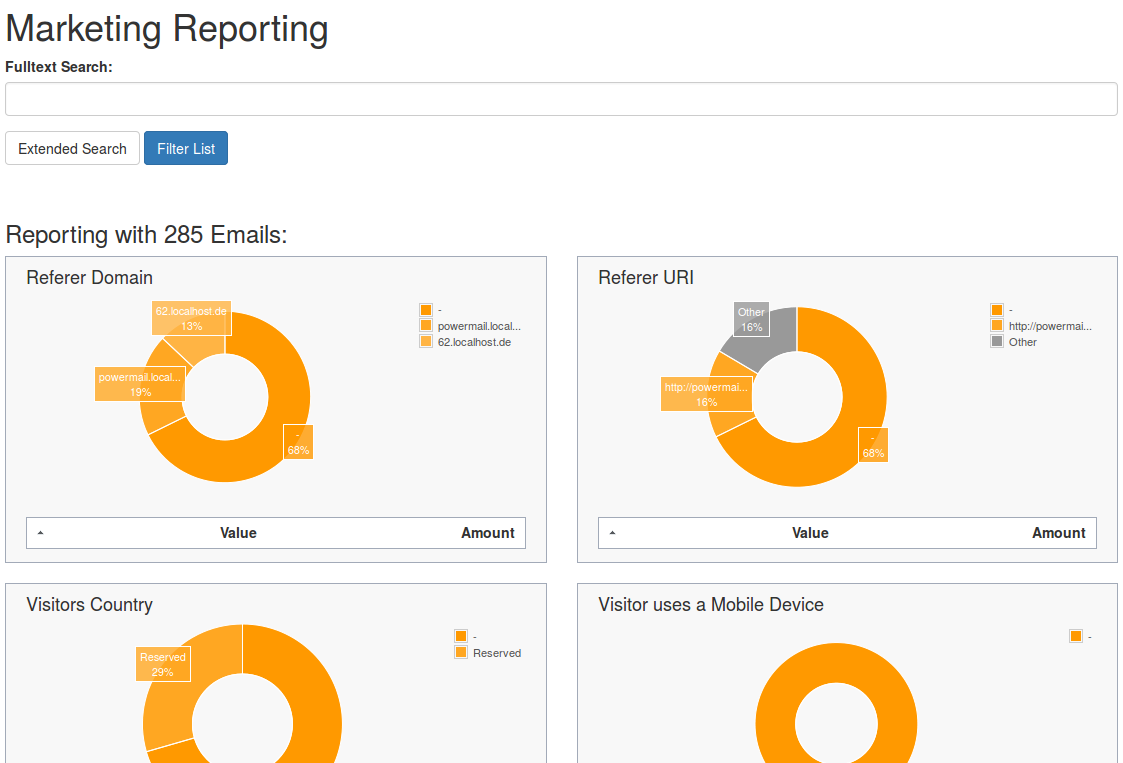
Task: Toggle the Reserved data series visibility
Action: coord(497,652)
